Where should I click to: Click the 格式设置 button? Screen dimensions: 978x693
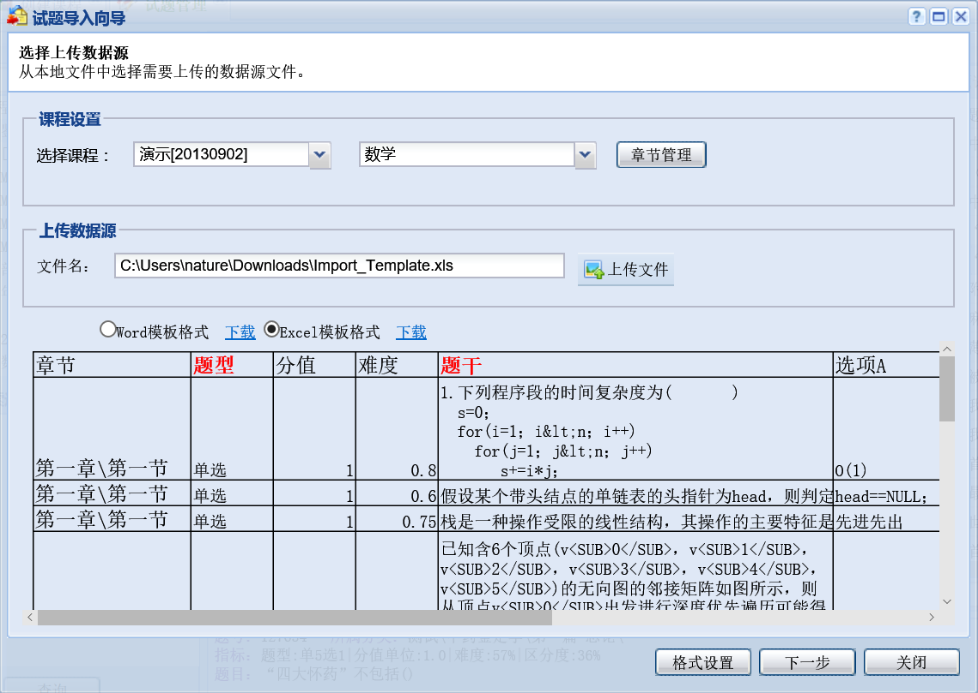(703, 662)
